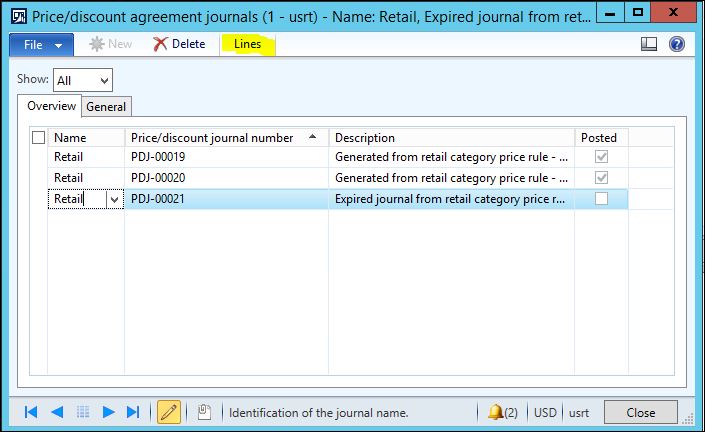Select the Overview tab
The width and height of the screenshot is (705, 432).
coord(51,106)
